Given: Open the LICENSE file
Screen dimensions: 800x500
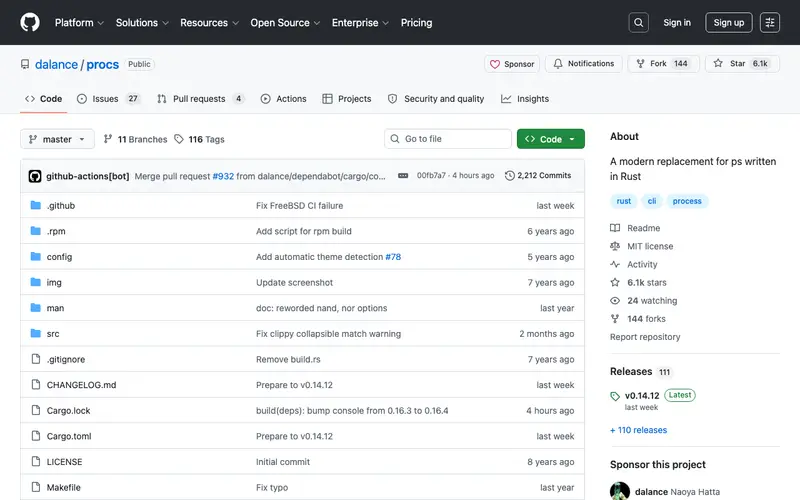Looking at the screenshot, I should (64, 462).
